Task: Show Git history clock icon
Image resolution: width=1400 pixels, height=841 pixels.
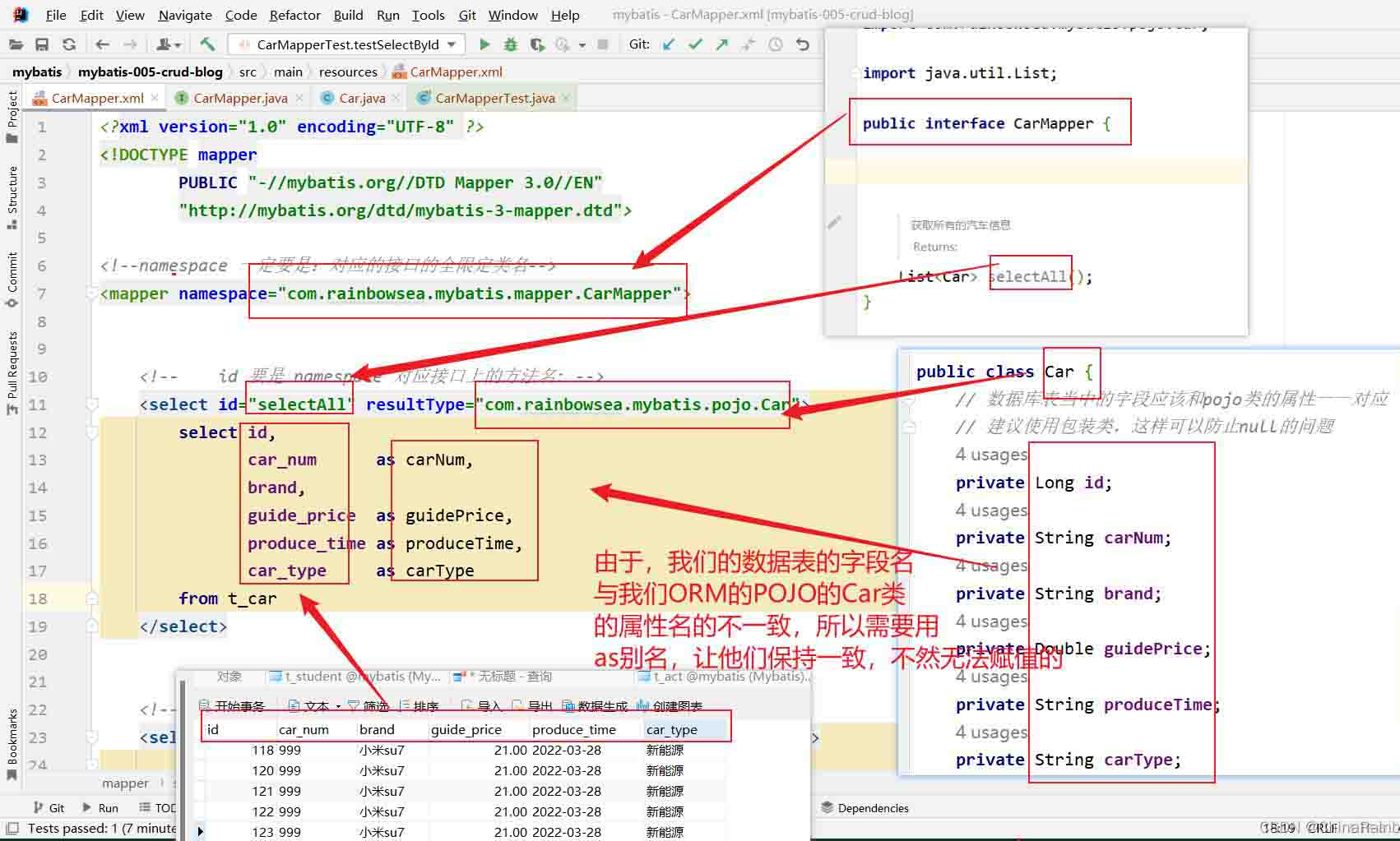Action: 775,44
